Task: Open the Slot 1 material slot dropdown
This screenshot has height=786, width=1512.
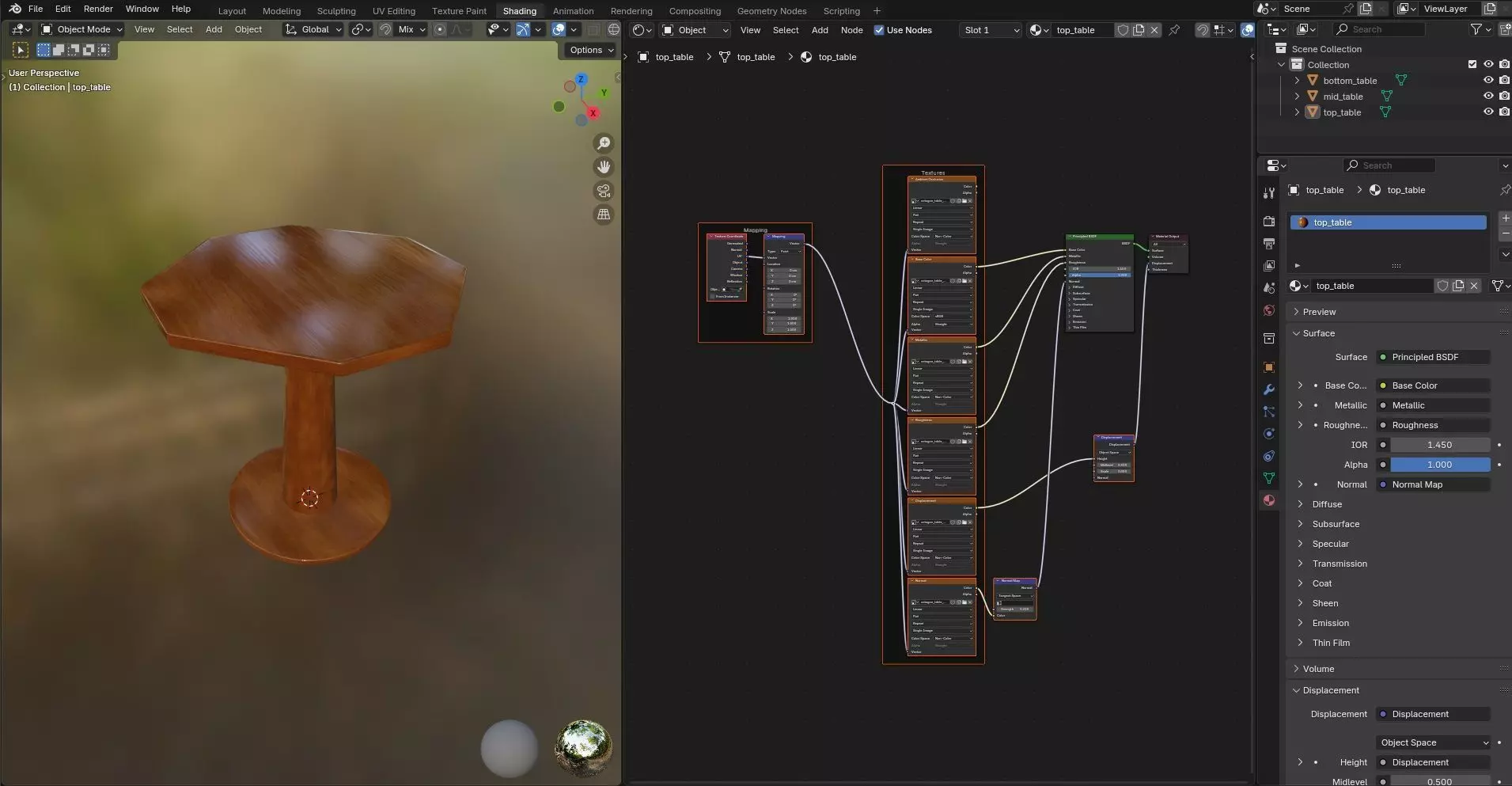Action: (991, 30)
